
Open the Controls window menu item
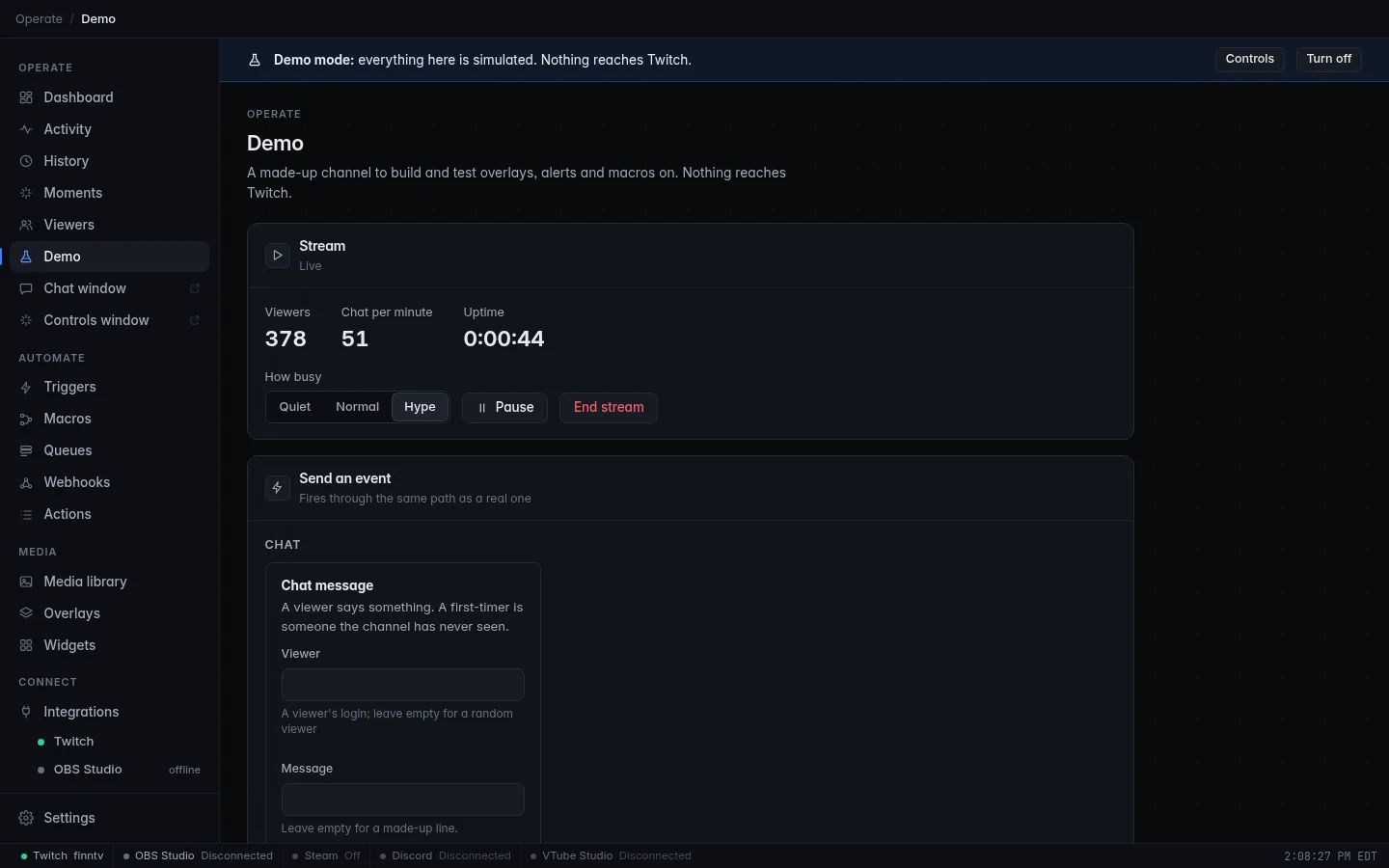[x=110, y=320]
